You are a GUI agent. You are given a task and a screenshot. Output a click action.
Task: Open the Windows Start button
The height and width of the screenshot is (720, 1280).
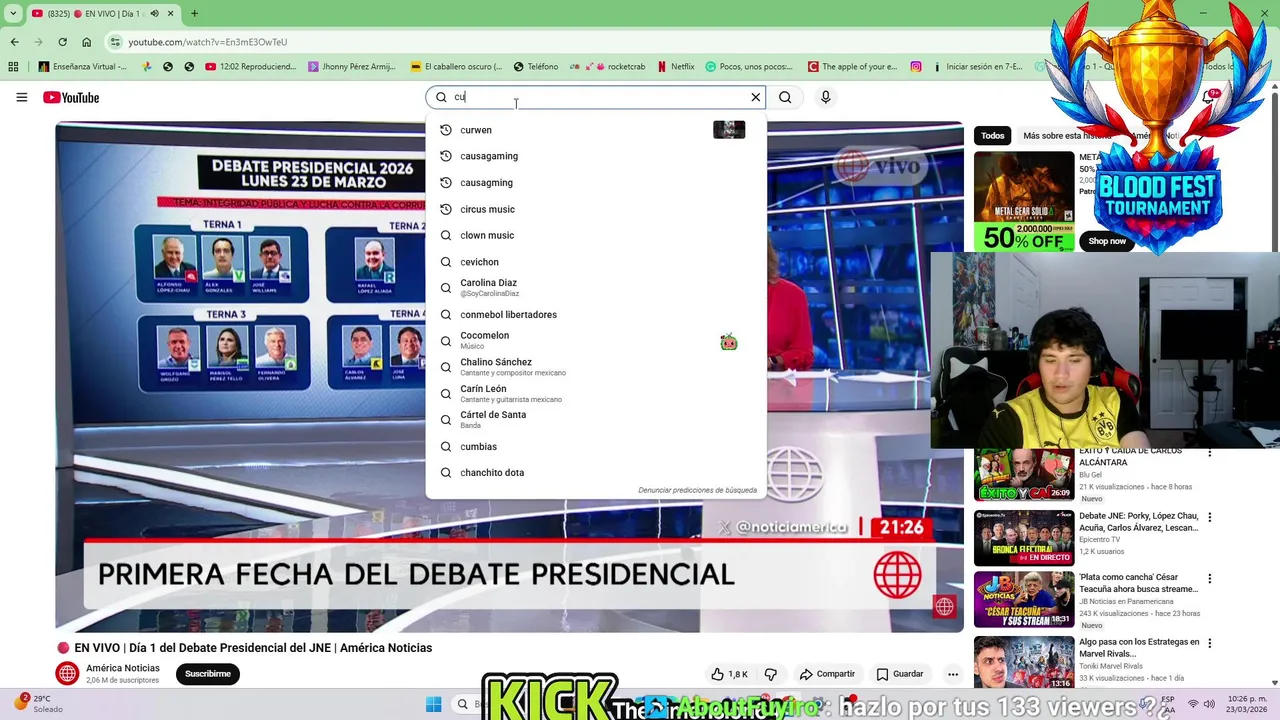(x=433, y=704)
